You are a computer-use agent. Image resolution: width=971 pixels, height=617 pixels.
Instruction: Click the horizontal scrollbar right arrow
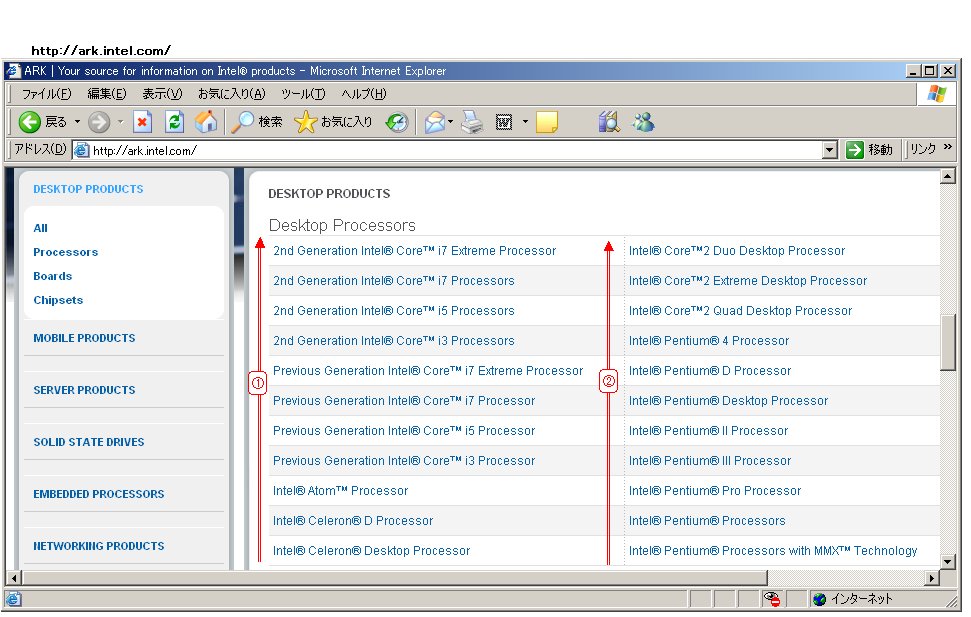coord(932,578)
